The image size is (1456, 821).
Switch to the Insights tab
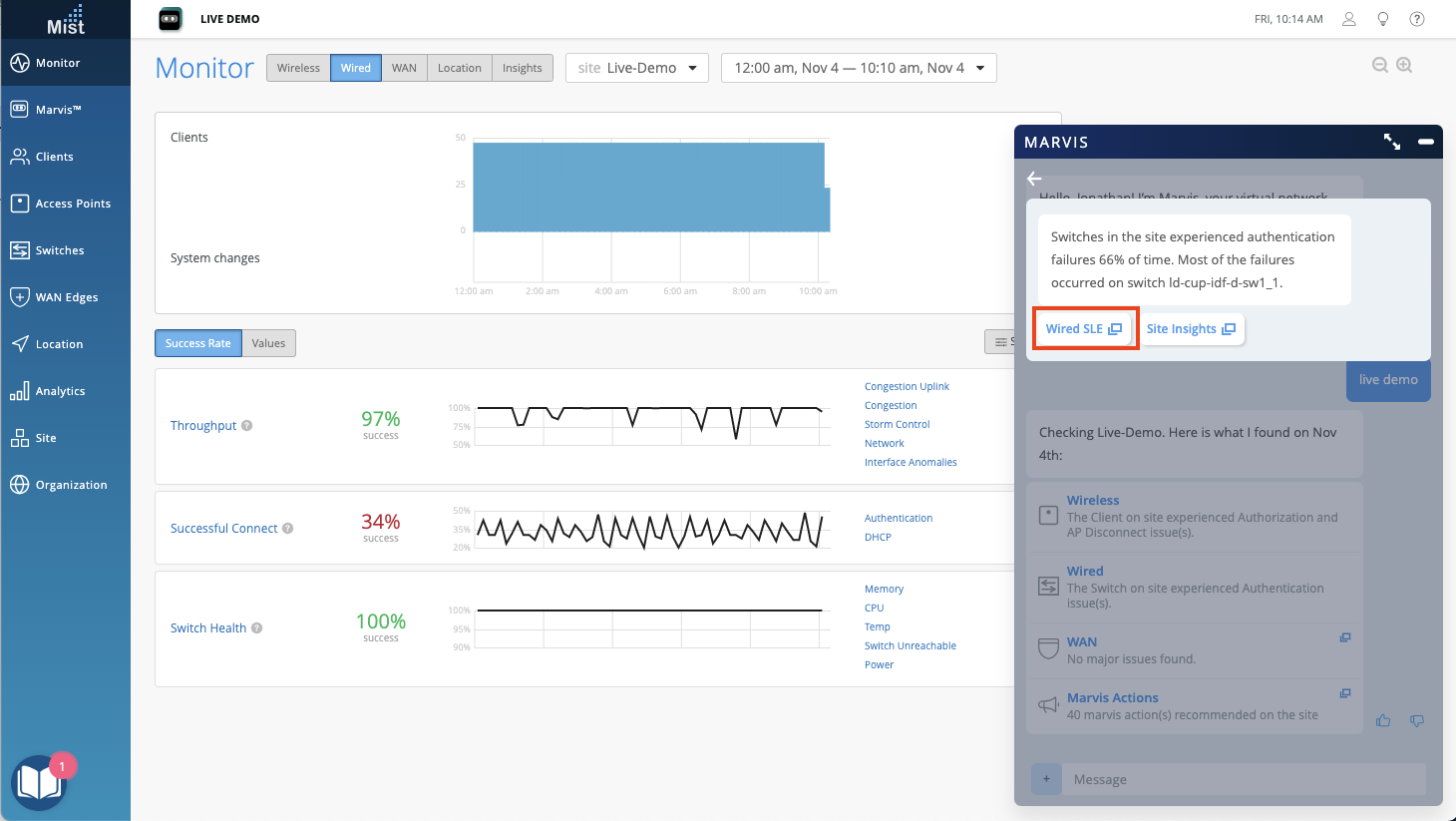click(522, 68)
